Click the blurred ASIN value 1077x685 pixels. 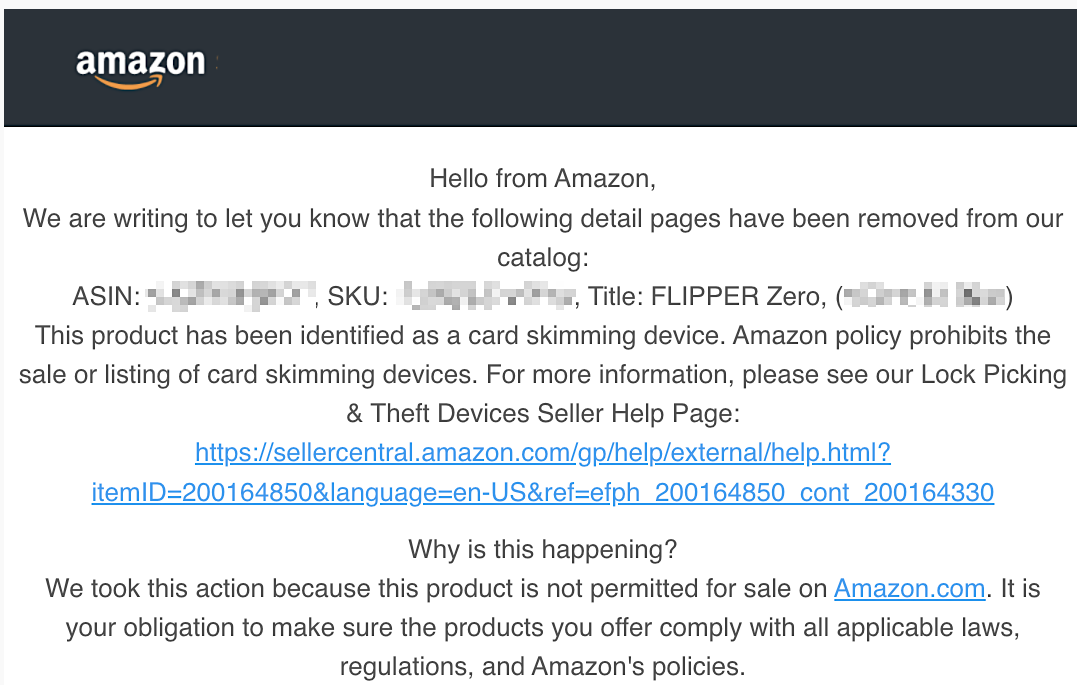coord(231,296)
